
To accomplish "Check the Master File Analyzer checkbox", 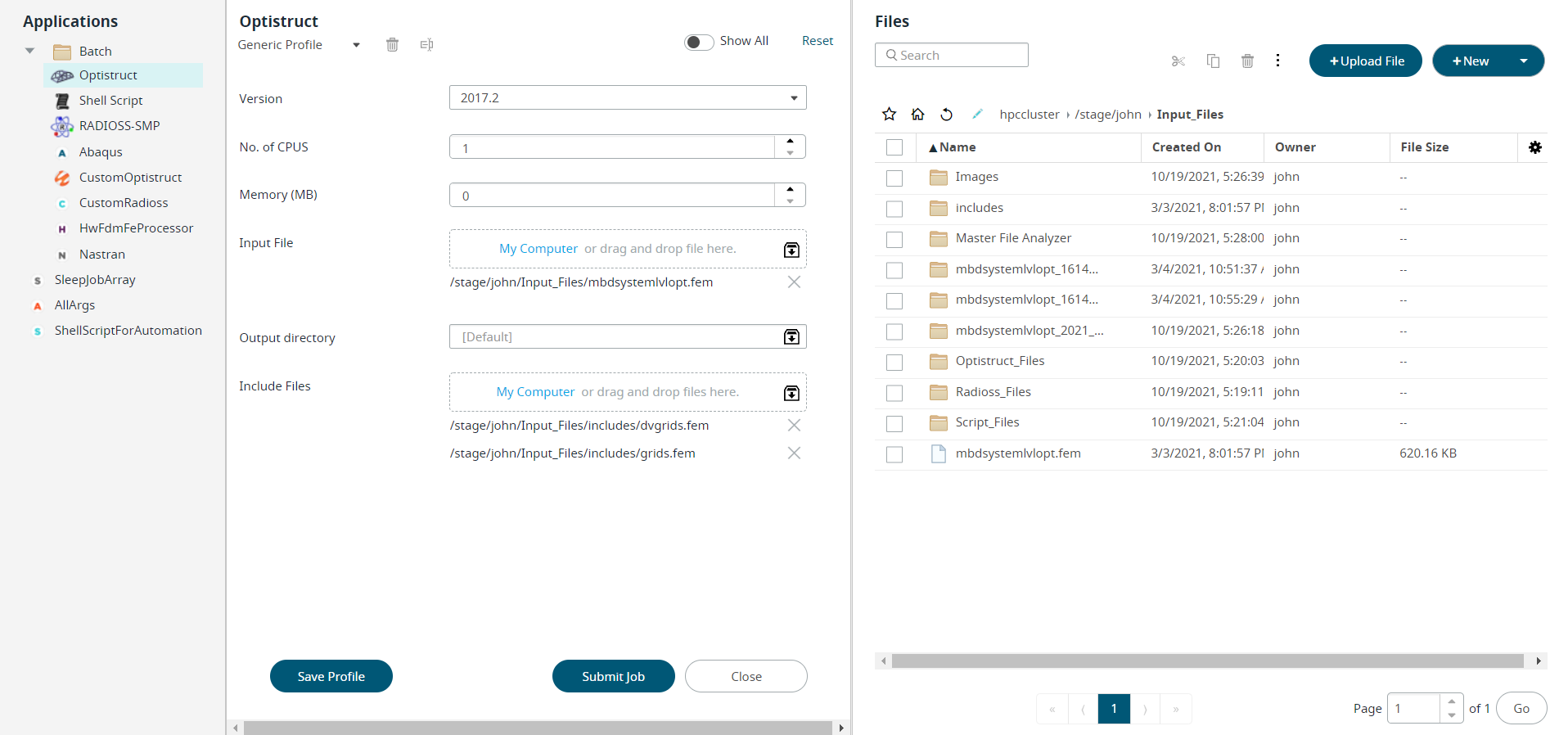I will click(x=894, y=239).
